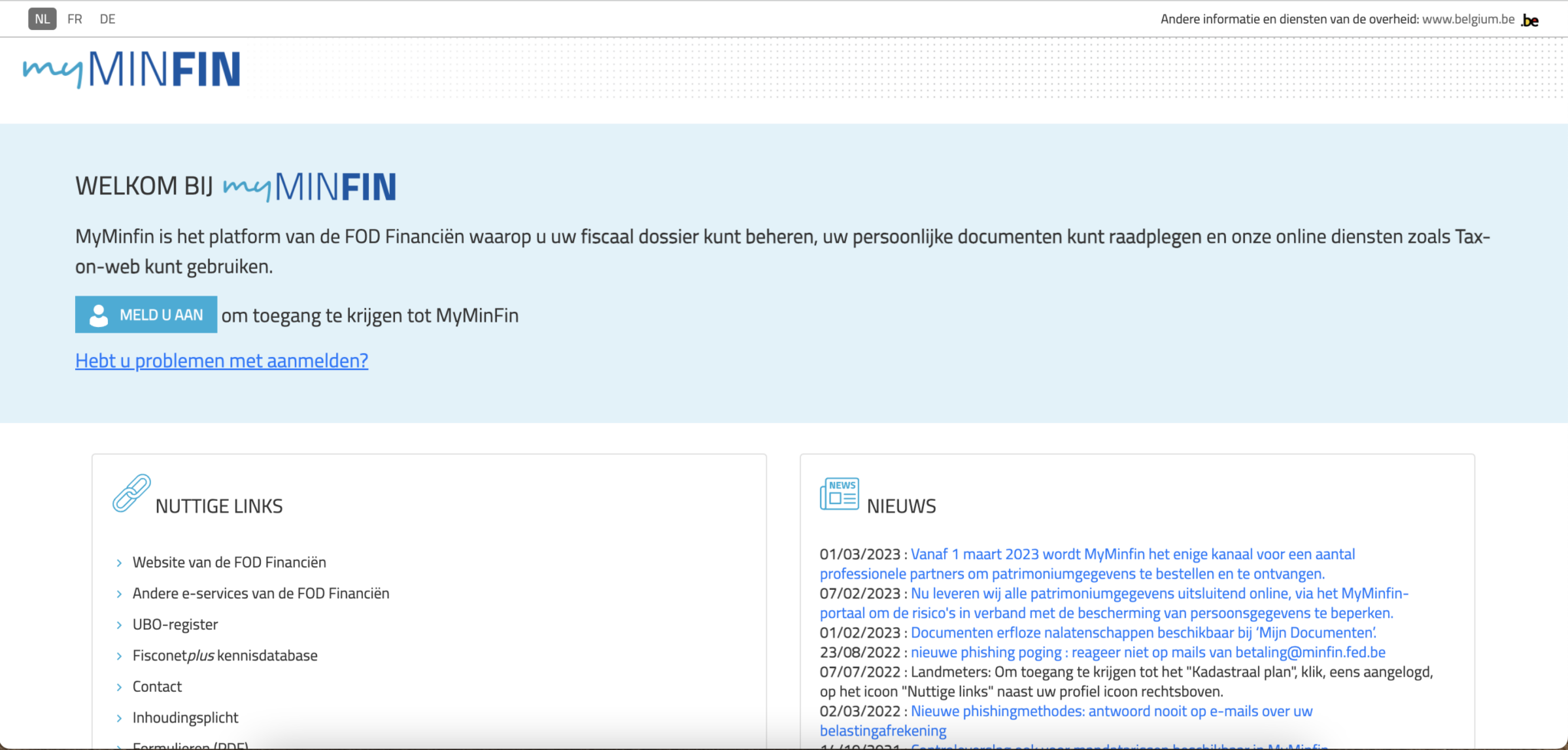The image size is (1568, 750).
Task: Switch language to FR
Action: [x=75, y=19]
